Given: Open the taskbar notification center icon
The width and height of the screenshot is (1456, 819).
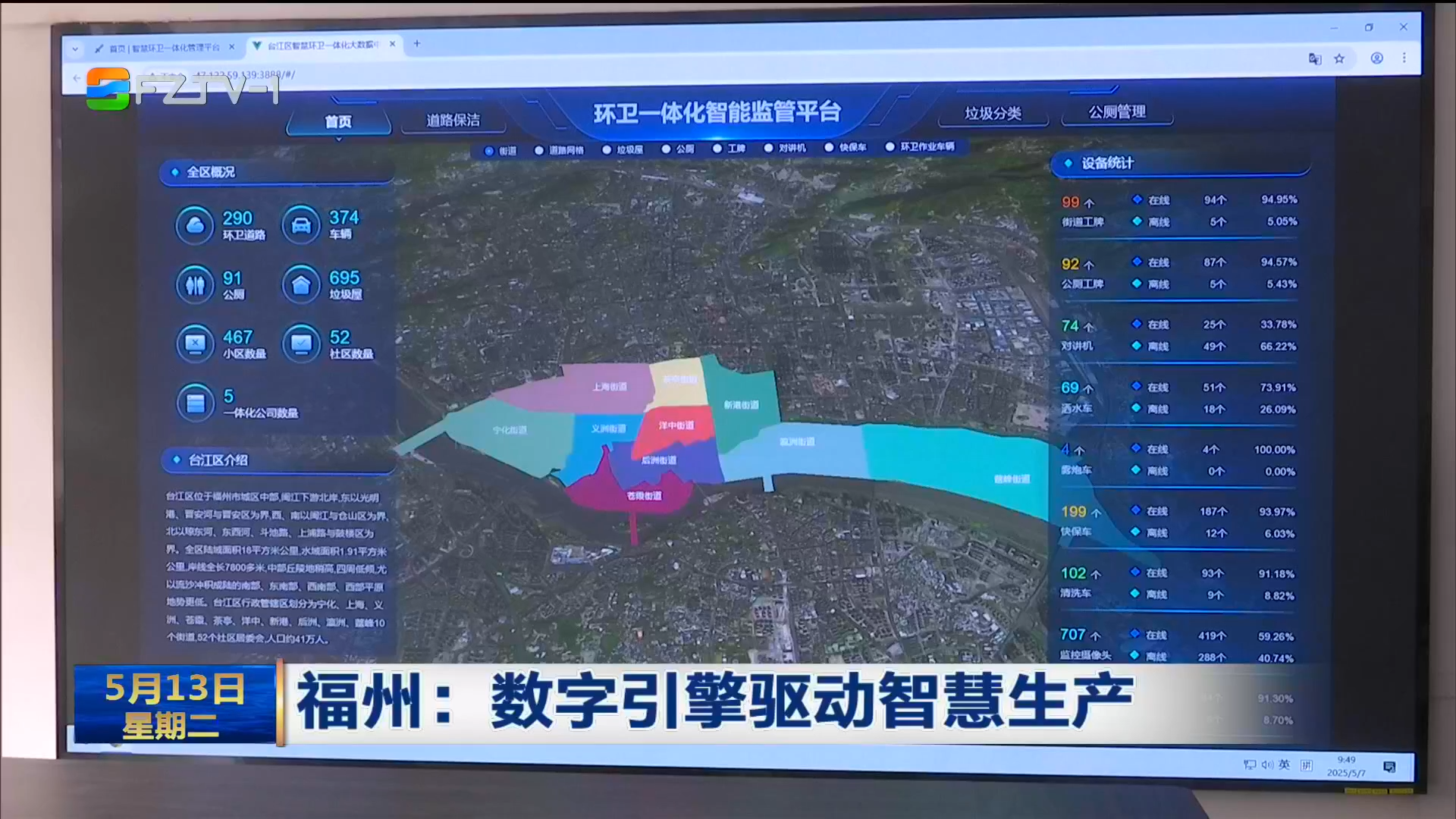Looking at the screenshot, I should [x=1389, y=767].
